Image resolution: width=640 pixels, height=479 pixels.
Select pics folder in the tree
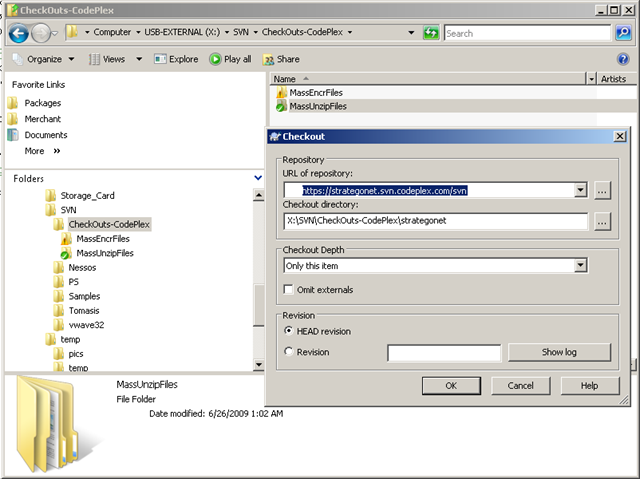coord(76,354)
